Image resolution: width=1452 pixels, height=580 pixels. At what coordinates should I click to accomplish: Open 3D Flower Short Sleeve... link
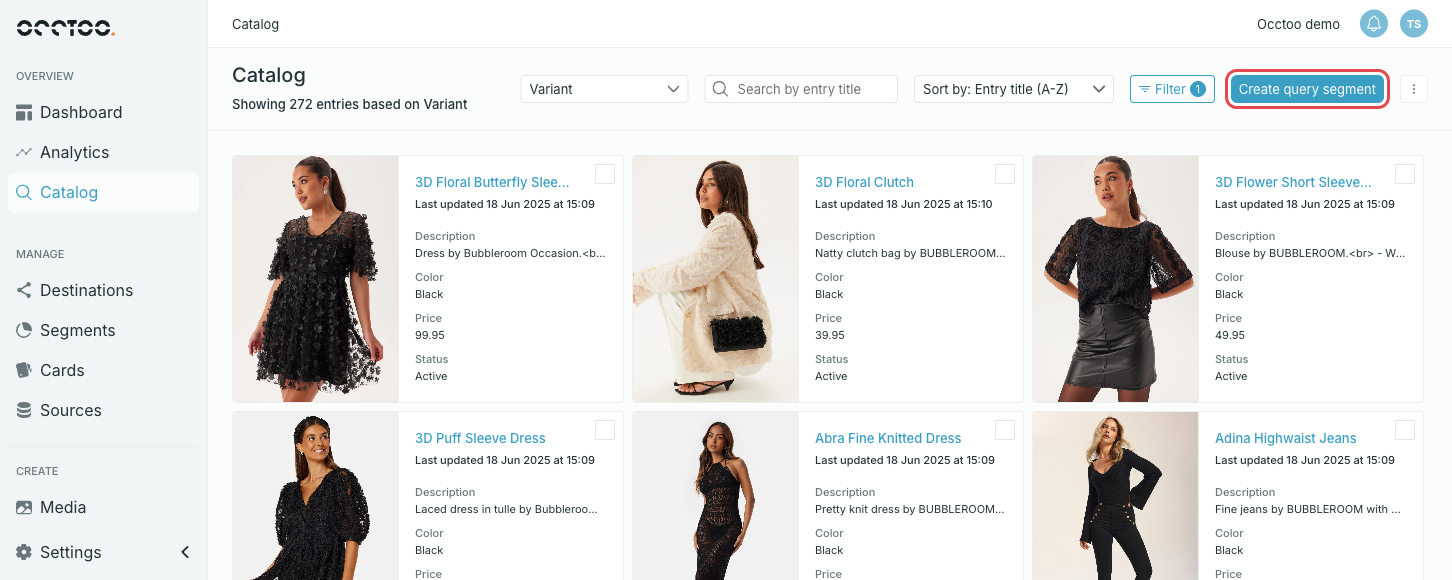pos(1293,182)
